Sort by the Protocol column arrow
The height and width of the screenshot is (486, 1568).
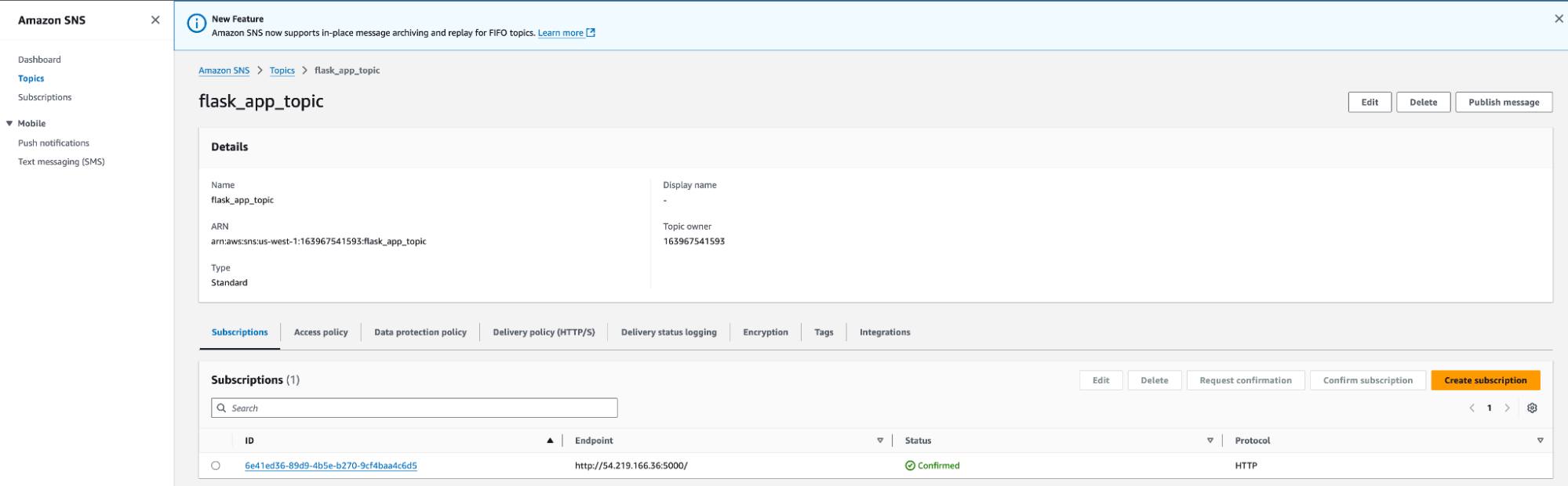[x=1540, y=441]
